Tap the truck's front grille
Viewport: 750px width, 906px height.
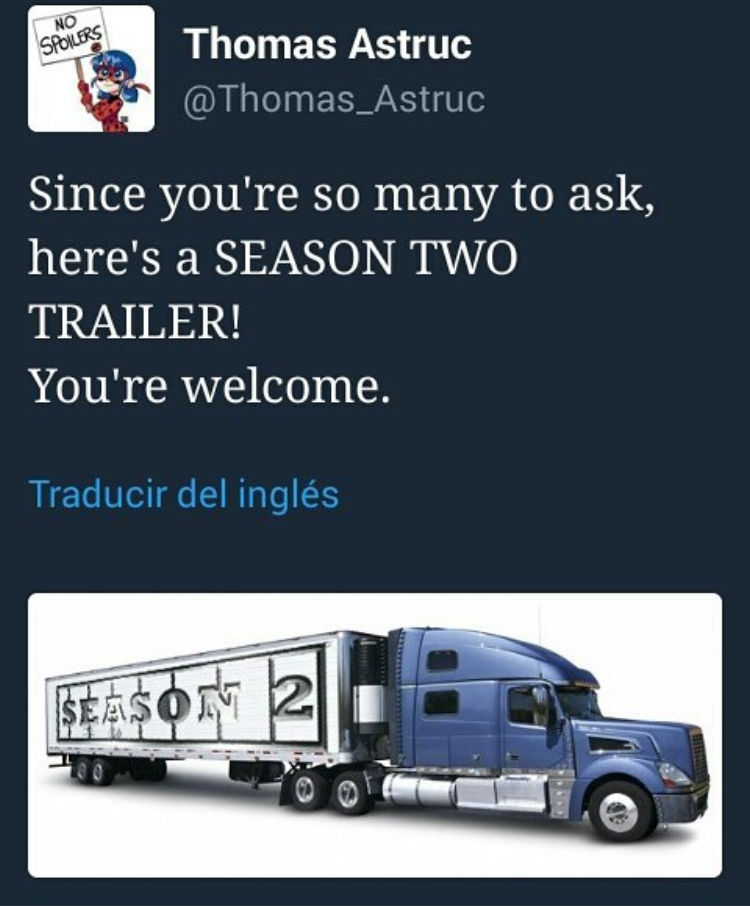tap(699, 753)
